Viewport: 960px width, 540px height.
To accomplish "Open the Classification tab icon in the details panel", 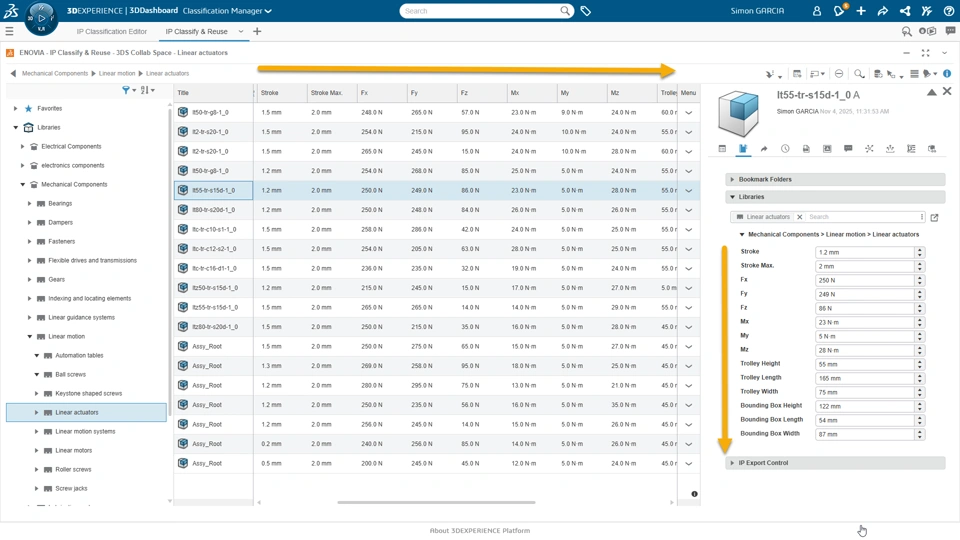I will [743, 149].
